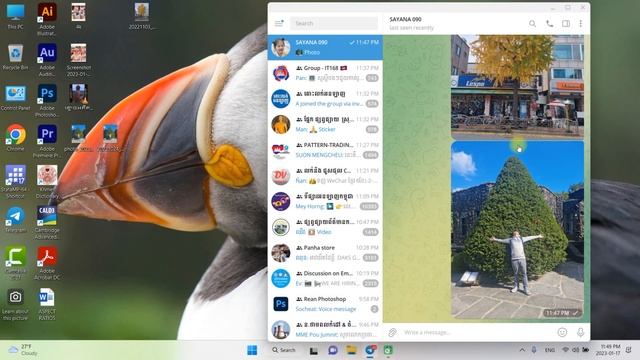The width and height of the screenshot is (640, 360).
Task: Open Google Chrome desktop shortcut
Action: click(x=15, y=138)
